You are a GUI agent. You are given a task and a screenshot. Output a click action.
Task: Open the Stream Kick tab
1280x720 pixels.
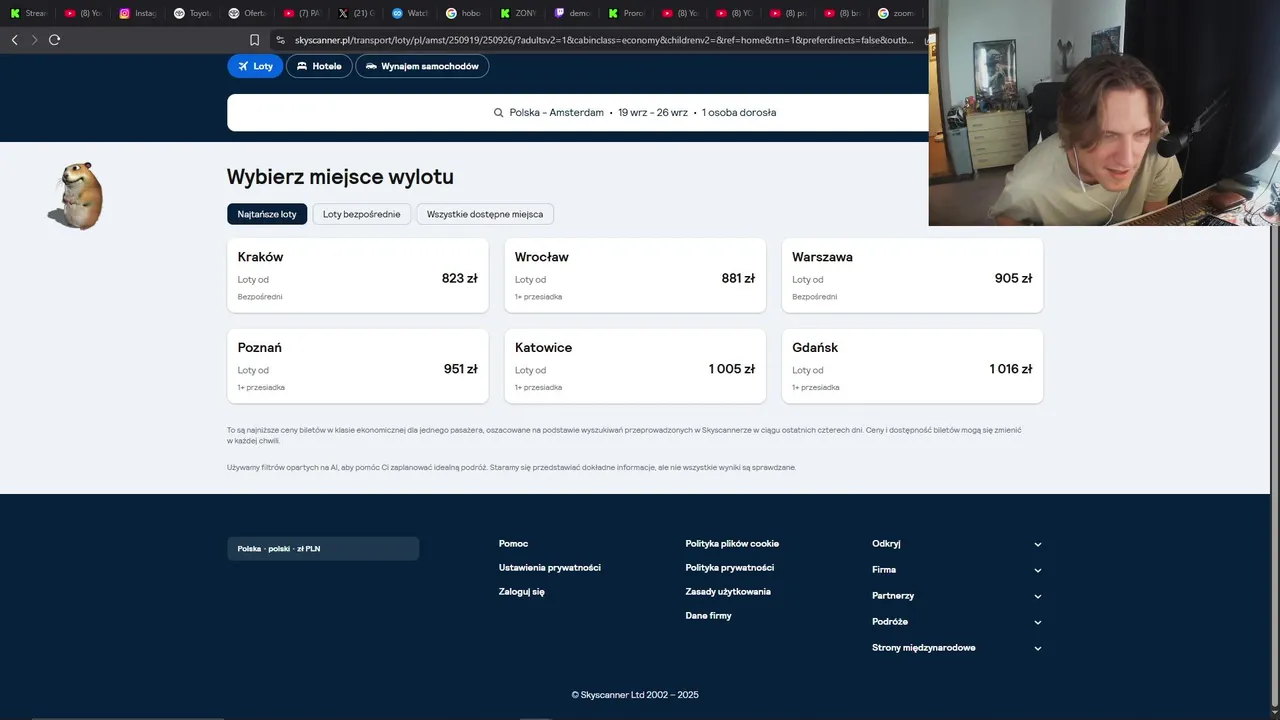click(x=28, y=13)
